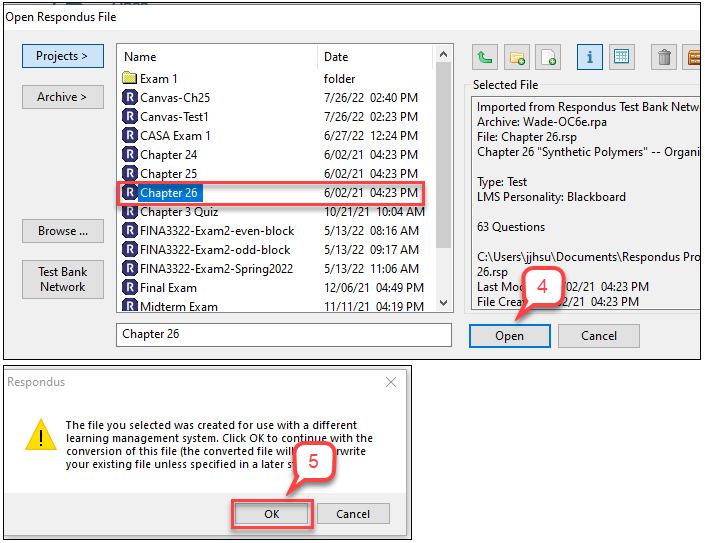Select the FINA3322-Exam2-odd-block file
Screen dimensions: 705x543
(274, 249)
